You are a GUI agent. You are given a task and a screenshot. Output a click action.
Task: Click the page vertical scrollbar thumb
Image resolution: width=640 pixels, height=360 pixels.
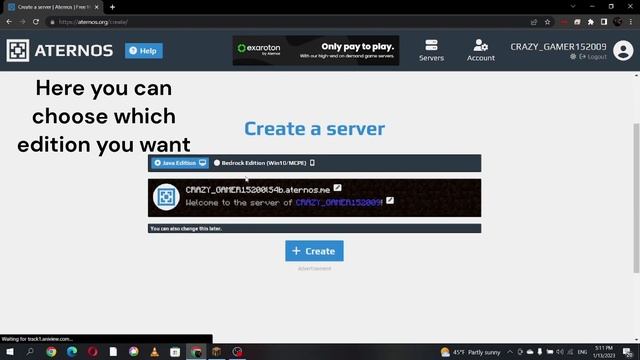pyautogui.click(x=636, y=198)
